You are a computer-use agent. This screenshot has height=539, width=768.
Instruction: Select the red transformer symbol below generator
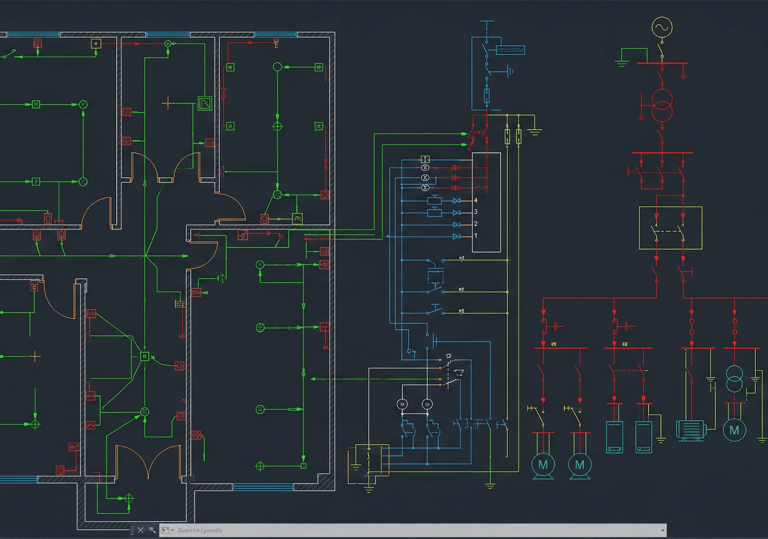pyautogui.click(x=661, y=105)
